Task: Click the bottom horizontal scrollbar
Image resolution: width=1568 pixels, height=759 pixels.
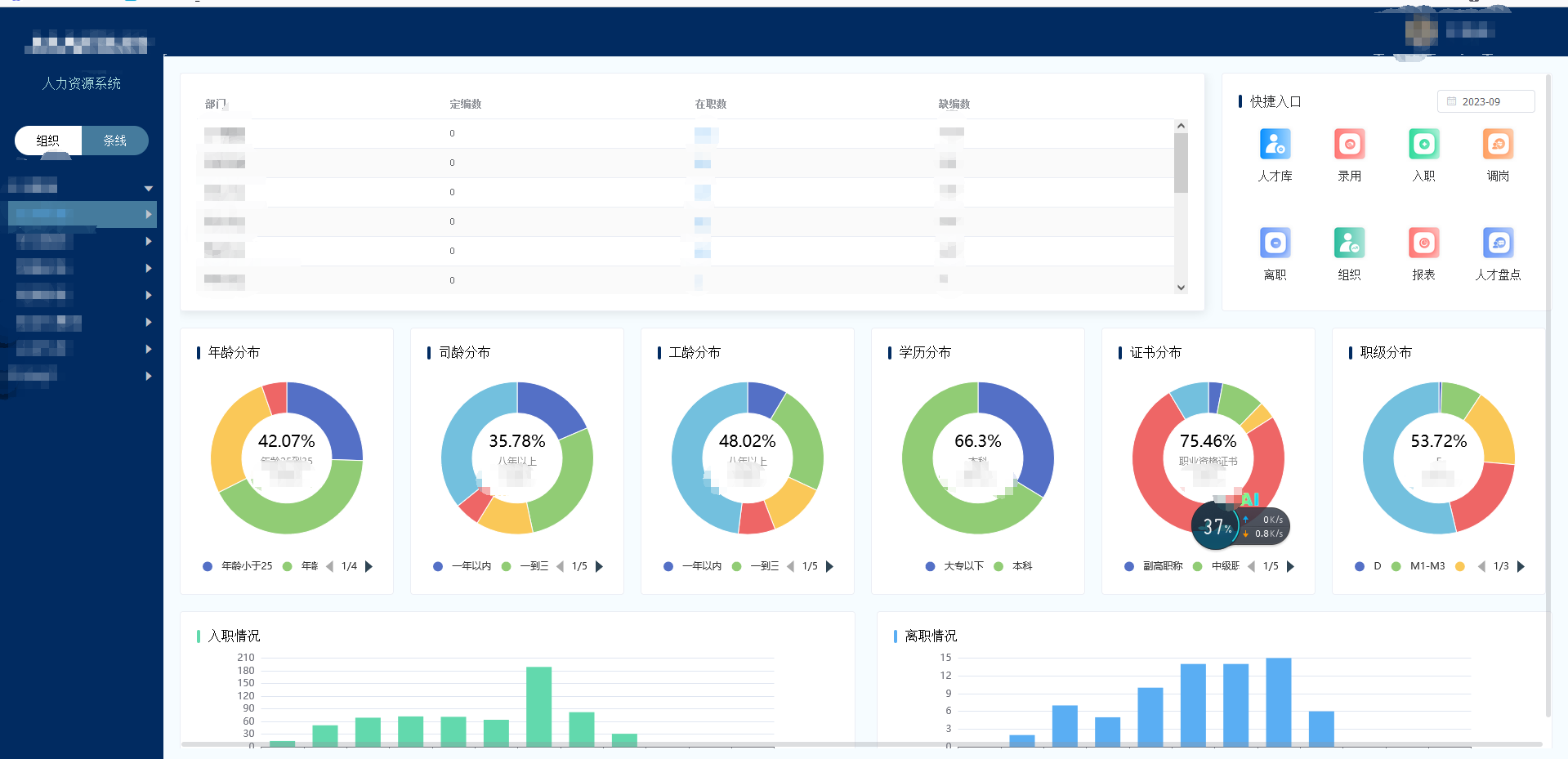Action: coord(861,744)
